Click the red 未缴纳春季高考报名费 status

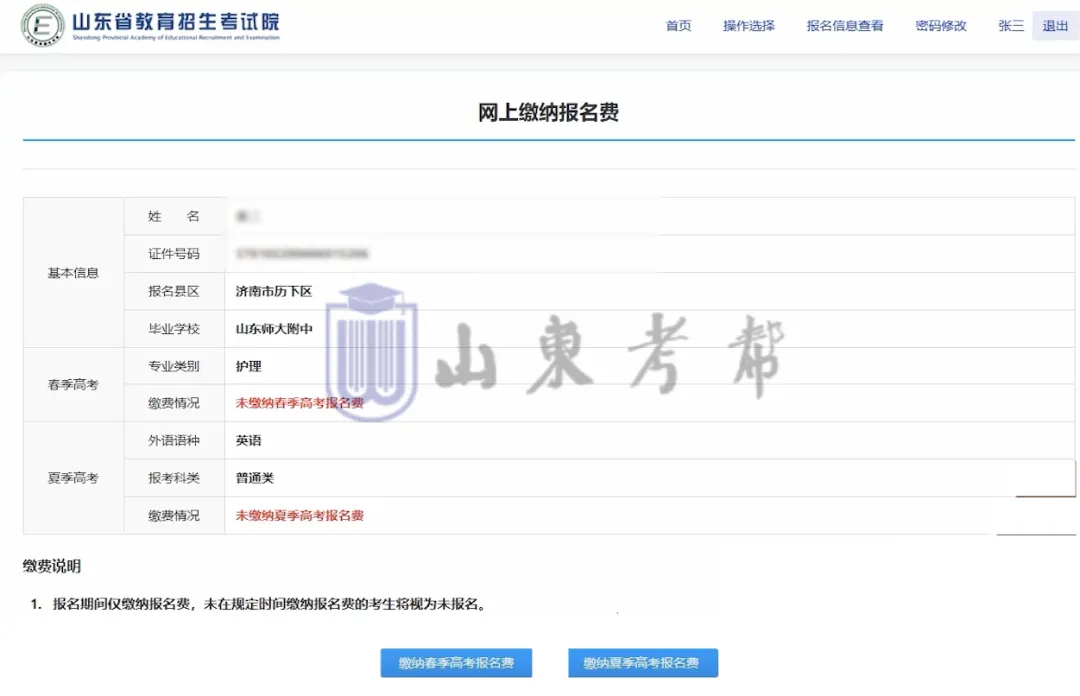299,403
